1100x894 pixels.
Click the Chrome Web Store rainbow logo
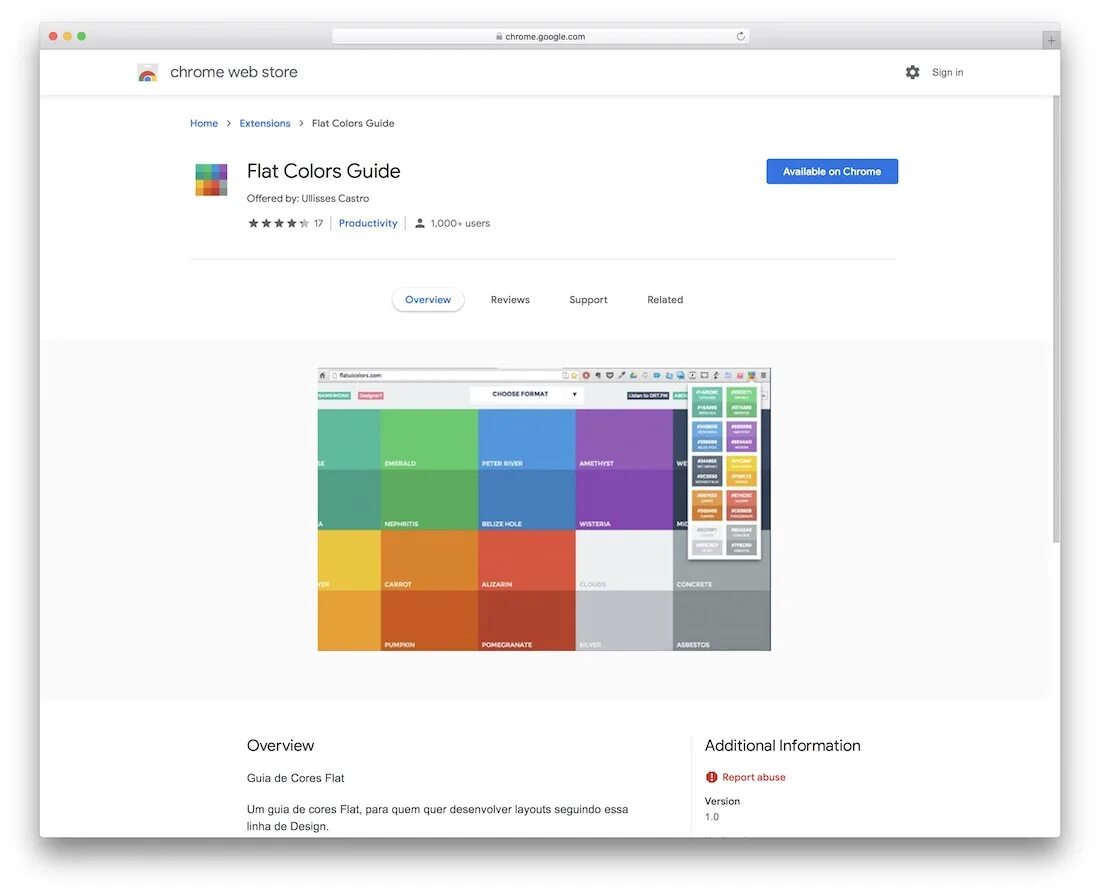pos(147,72)
